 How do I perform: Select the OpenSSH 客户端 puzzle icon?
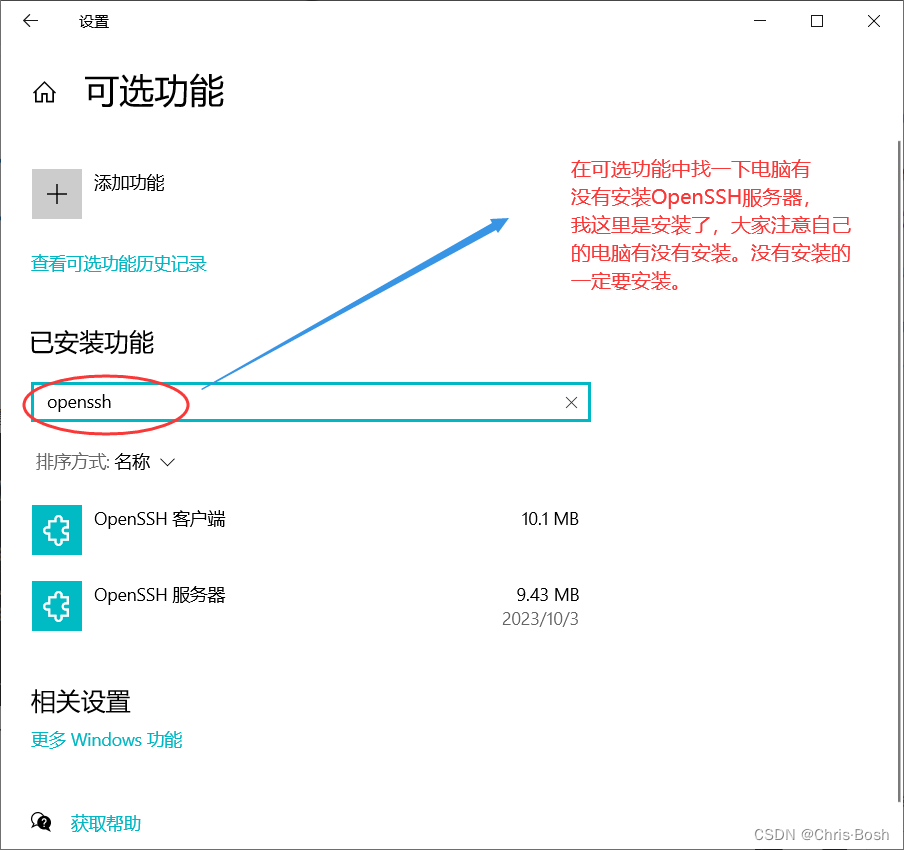[56, 530]
